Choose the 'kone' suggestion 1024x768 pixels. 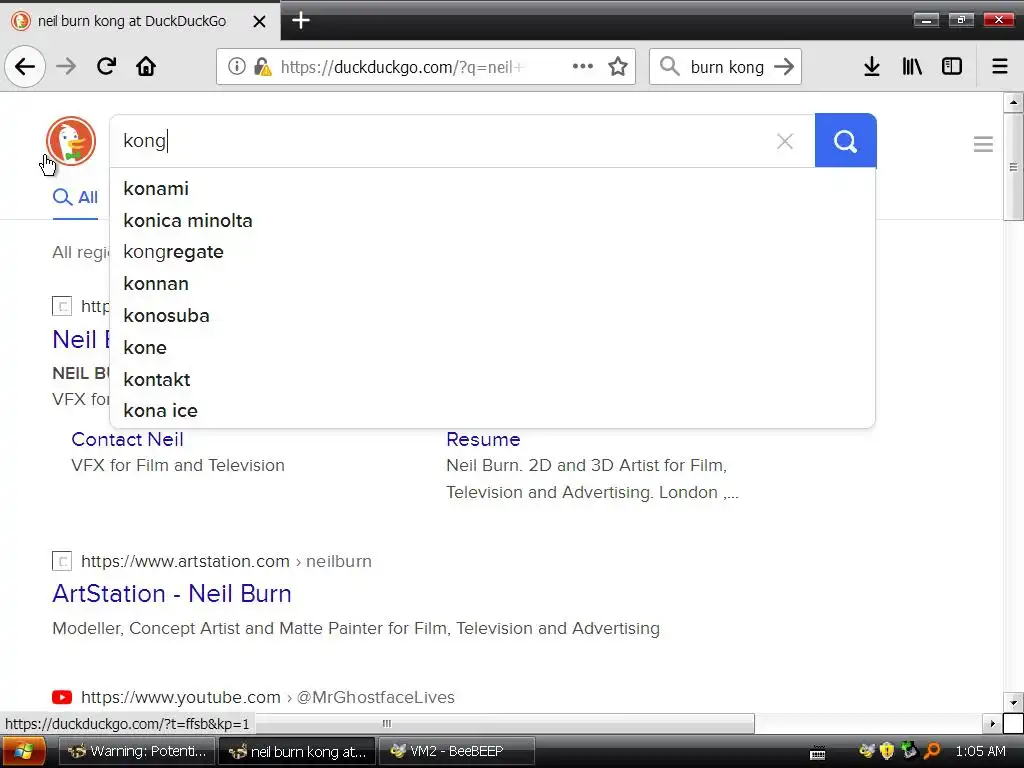tap(493, 348)
